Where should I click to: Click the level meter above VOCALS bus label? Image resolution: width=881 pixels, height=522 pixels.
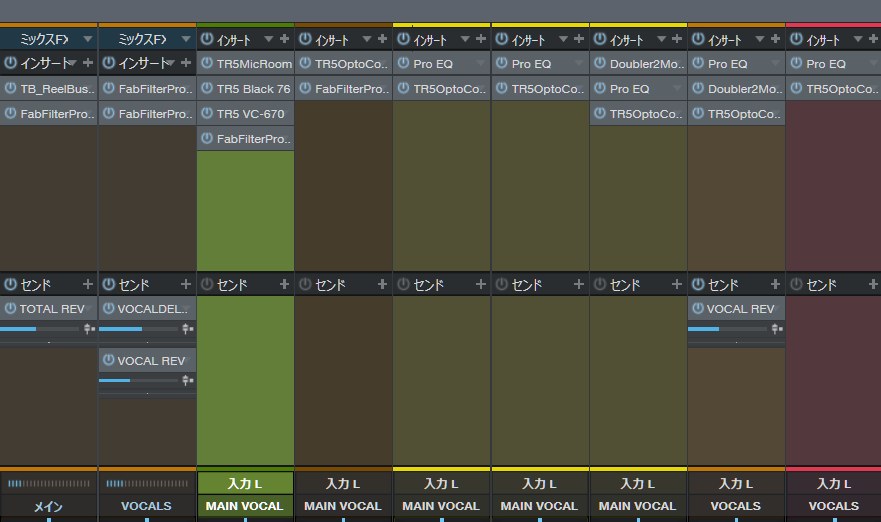point(147,483)
